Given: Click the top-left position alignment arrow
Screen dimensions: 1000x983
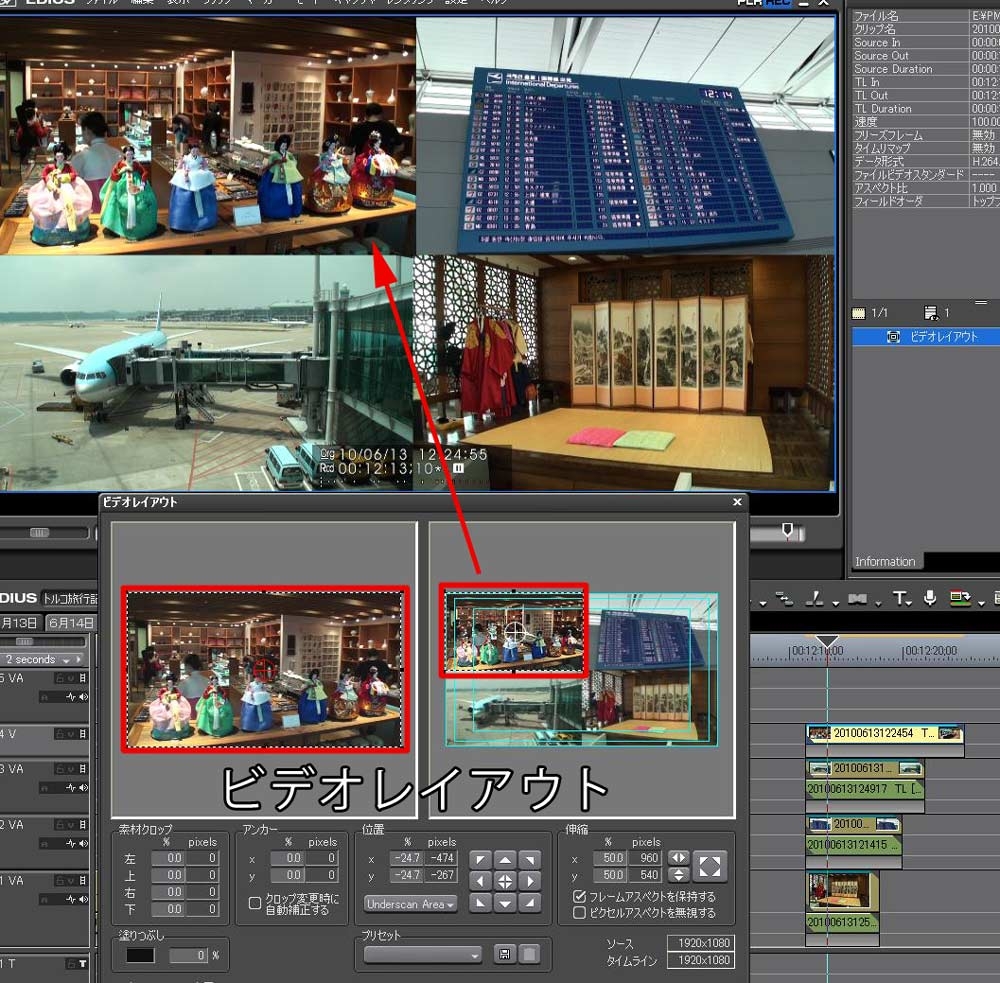Looking at the screenshot, I should 481,859.
